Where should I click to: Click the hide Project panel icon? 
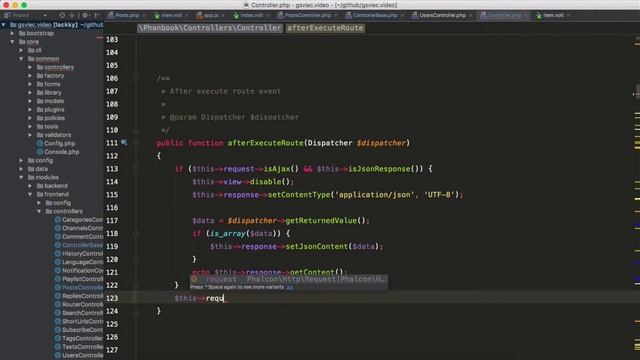pyautogui.click(x=97, y=15)
